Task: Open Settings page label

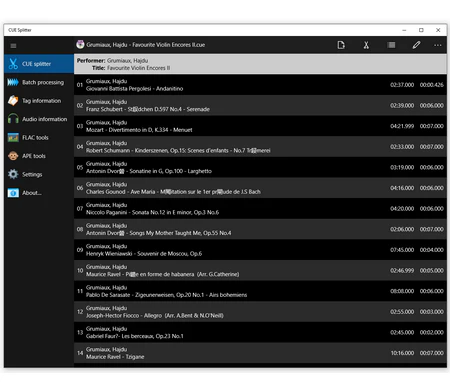Action: coord(32,174)
